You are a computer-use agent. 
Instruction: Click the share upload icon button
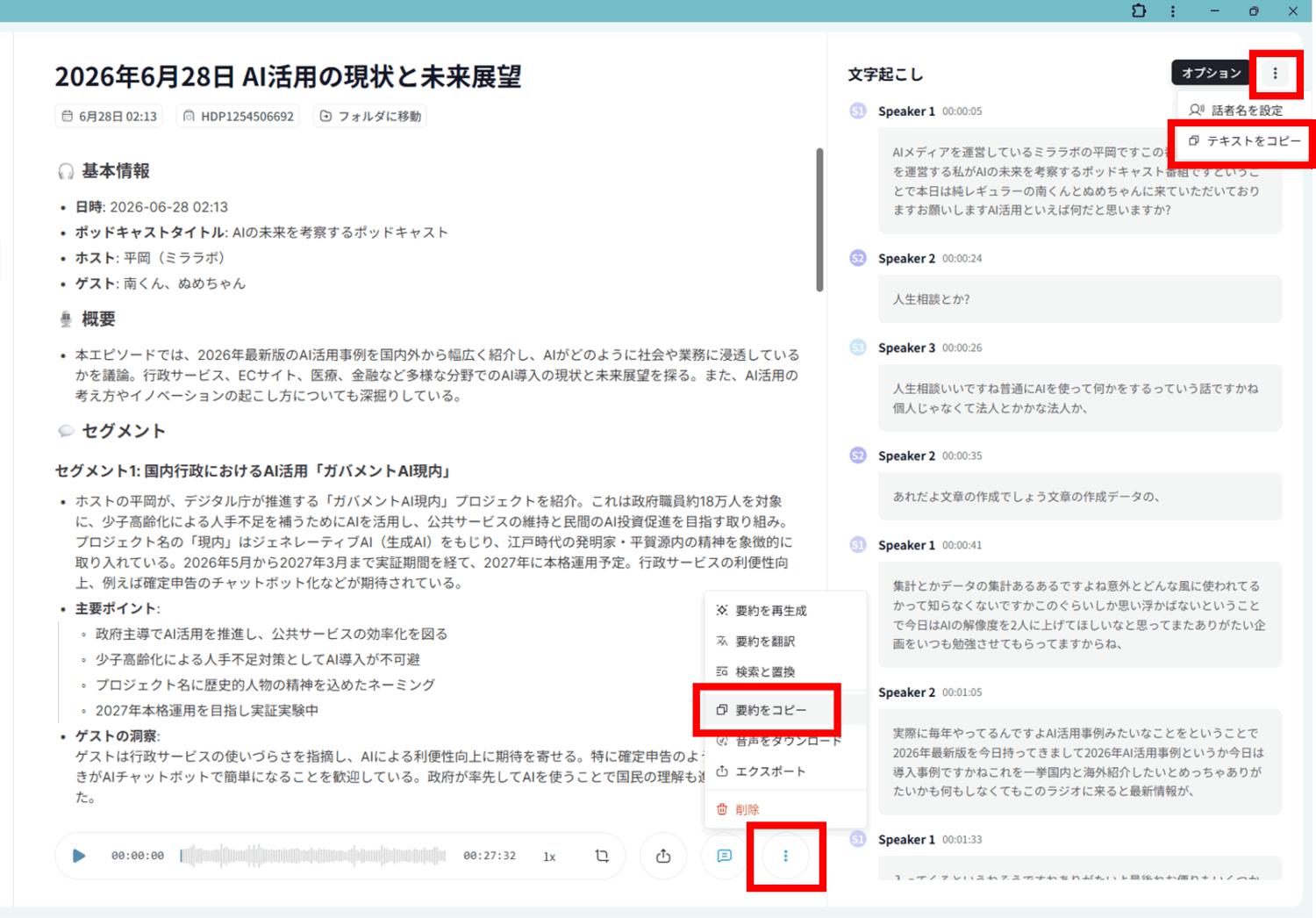click(663, 856)
